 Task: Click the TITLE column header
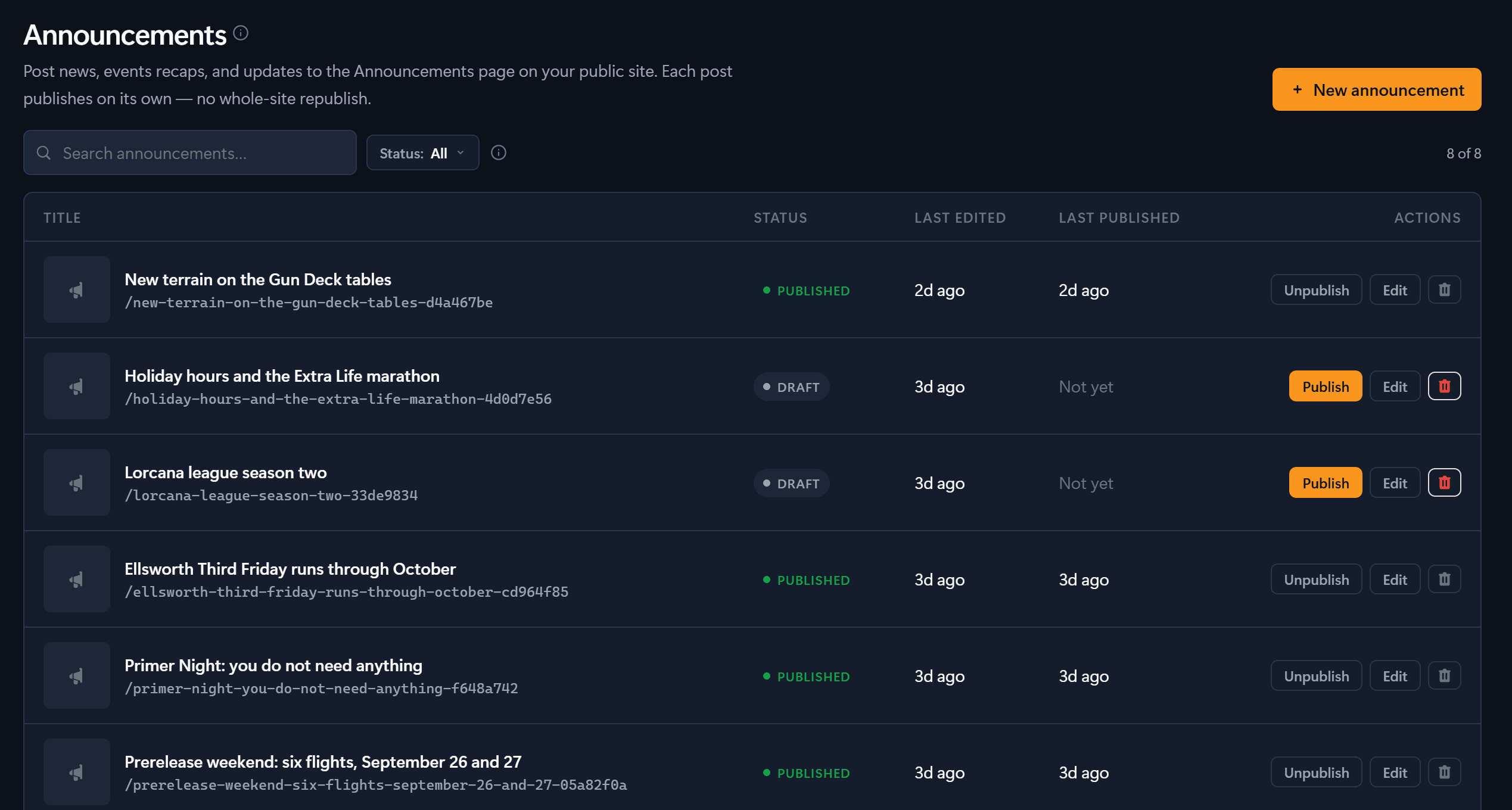pyautogui.click(x=62, y=218)
